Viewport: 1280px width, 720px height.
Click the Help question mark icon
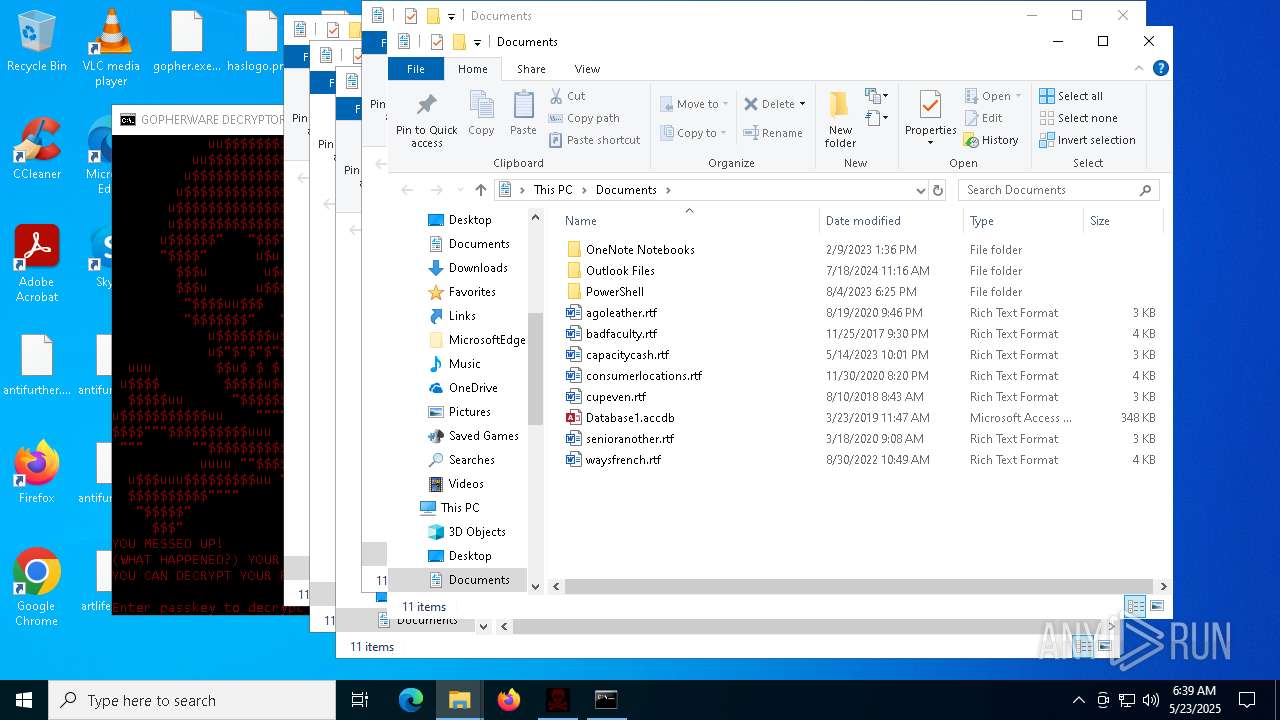[1161, 68]
